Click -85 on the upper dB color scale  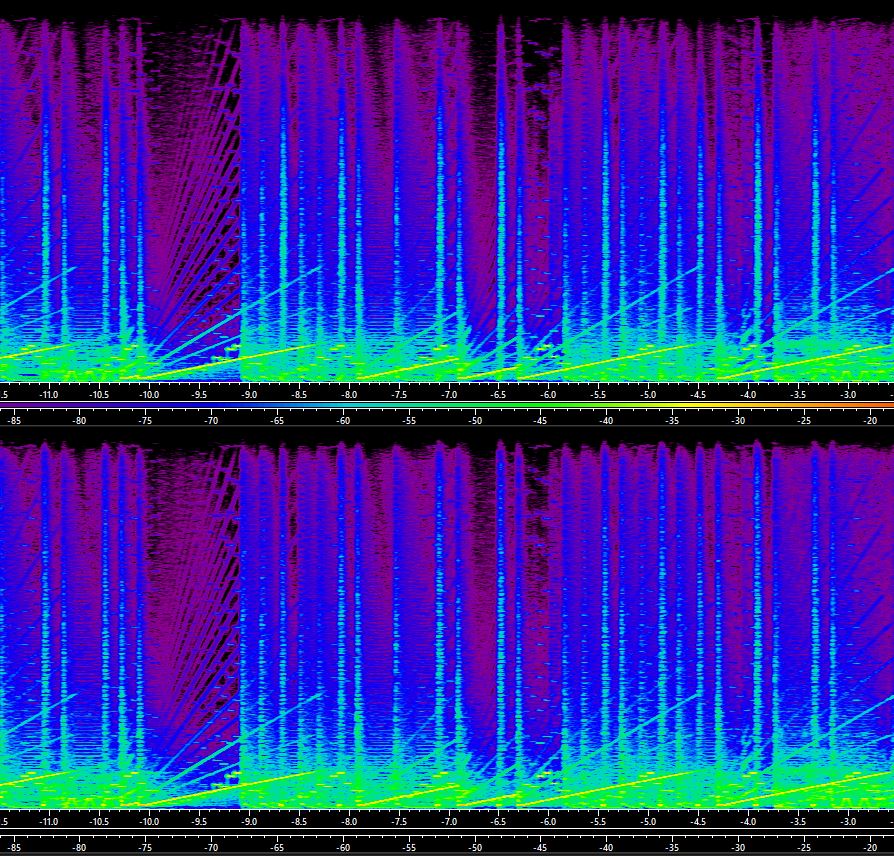[14, 420]
